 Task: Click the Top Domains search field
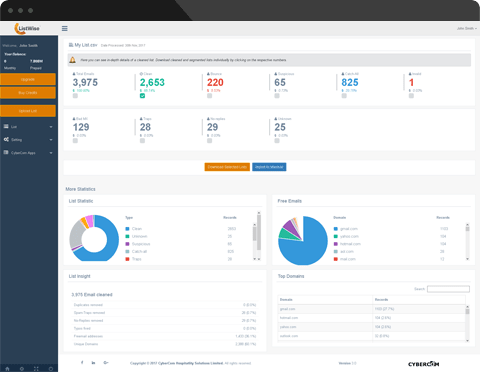click(x=448, y=289)
